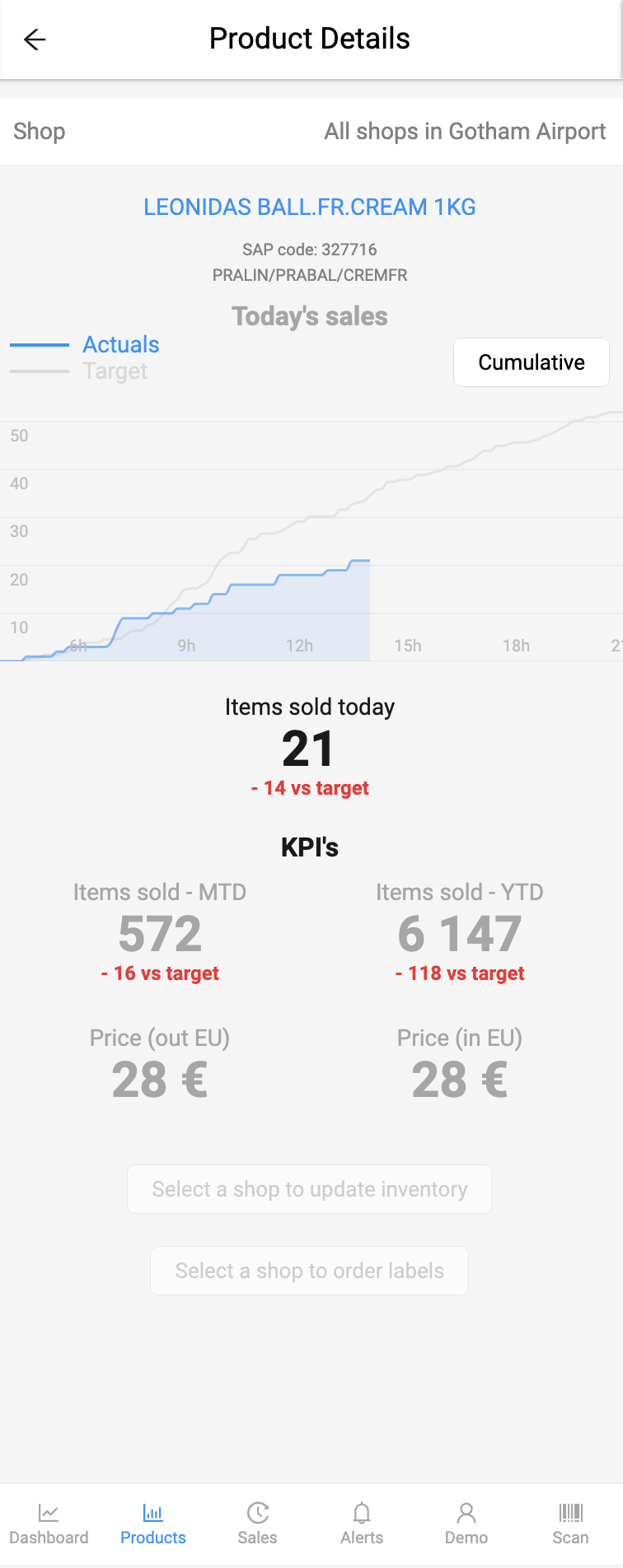Open the Alerts bell icon
The width and height of the screenshot is (623, 1568).
click(362, 1513)
